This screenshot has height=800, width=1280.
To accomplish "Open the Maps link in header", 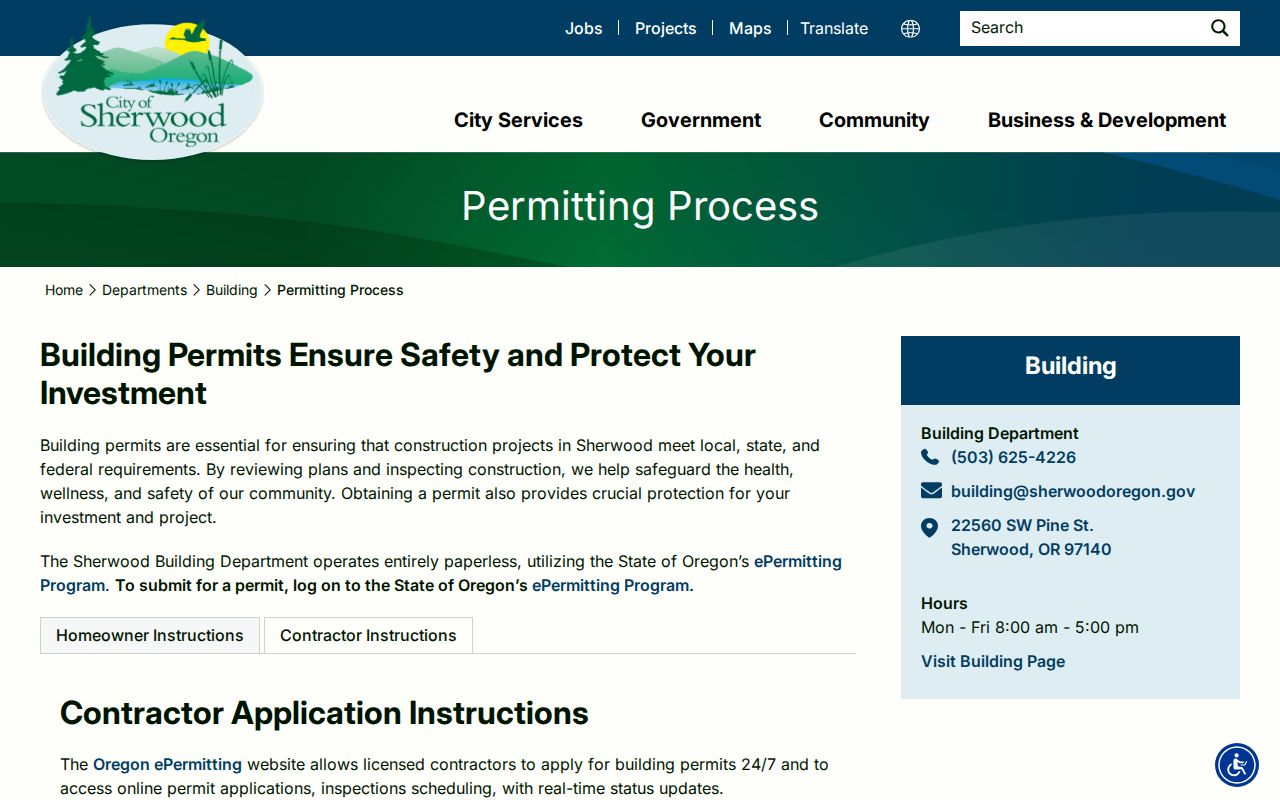I will pos(750,28).
